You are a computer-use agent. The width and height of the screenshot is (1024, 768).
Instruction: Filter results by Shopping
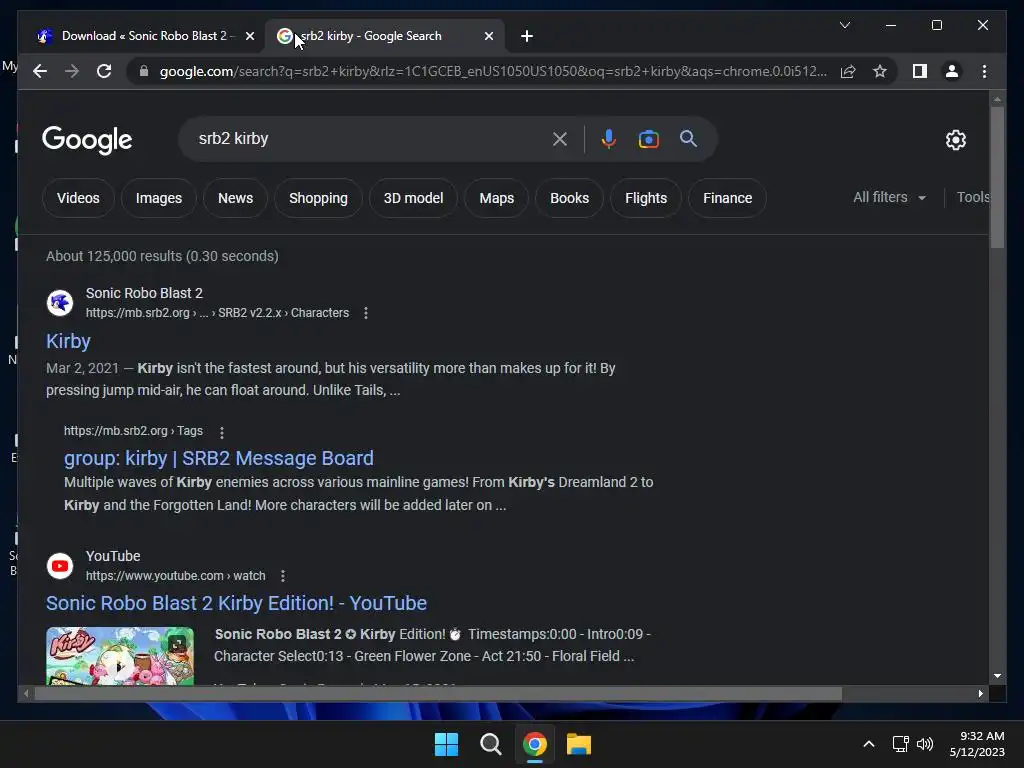click(318, 198)
